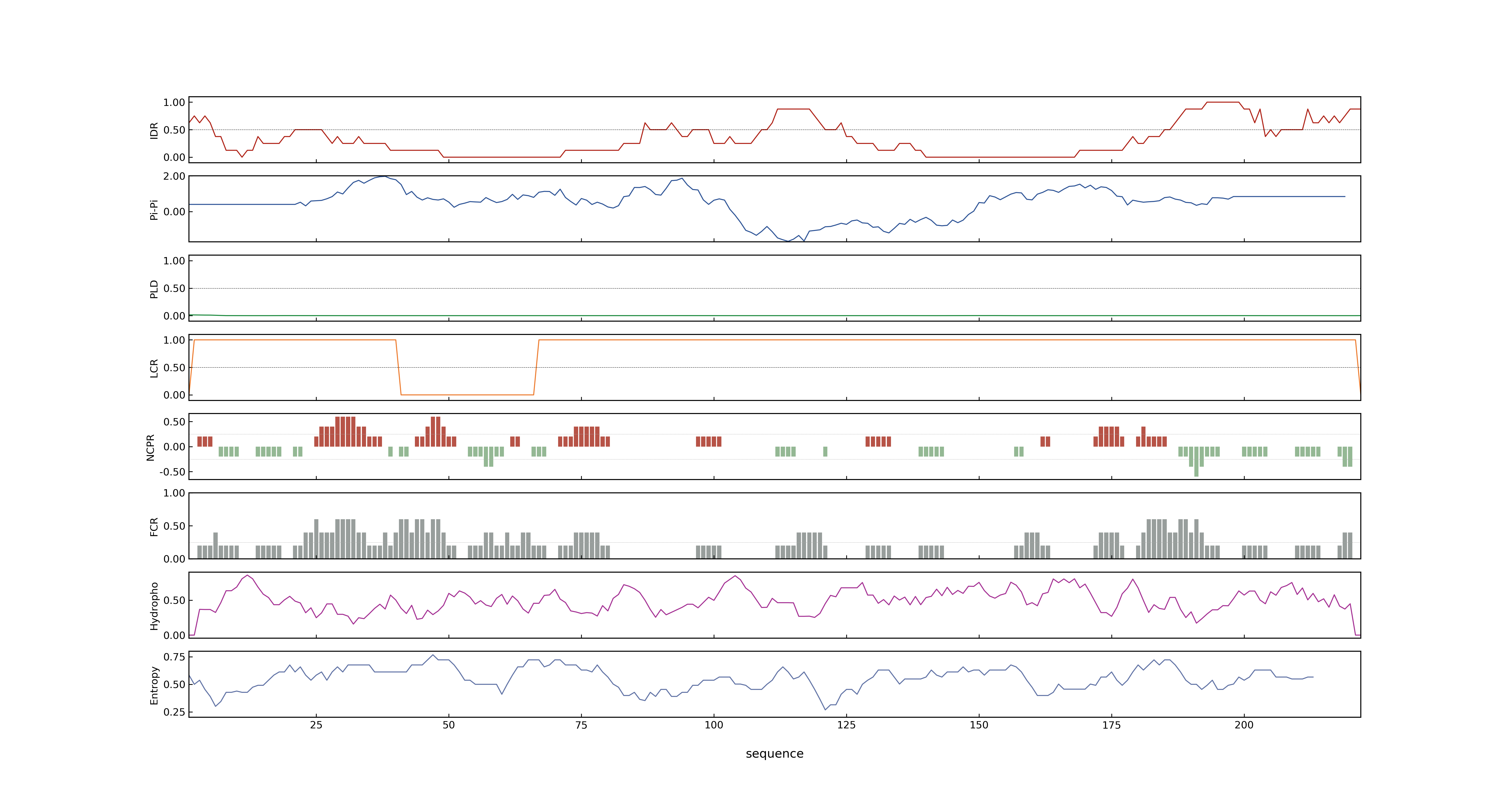1512x806 pixels.
Task: Click the IDR y-axis label
Action: (x=154, y=130)
